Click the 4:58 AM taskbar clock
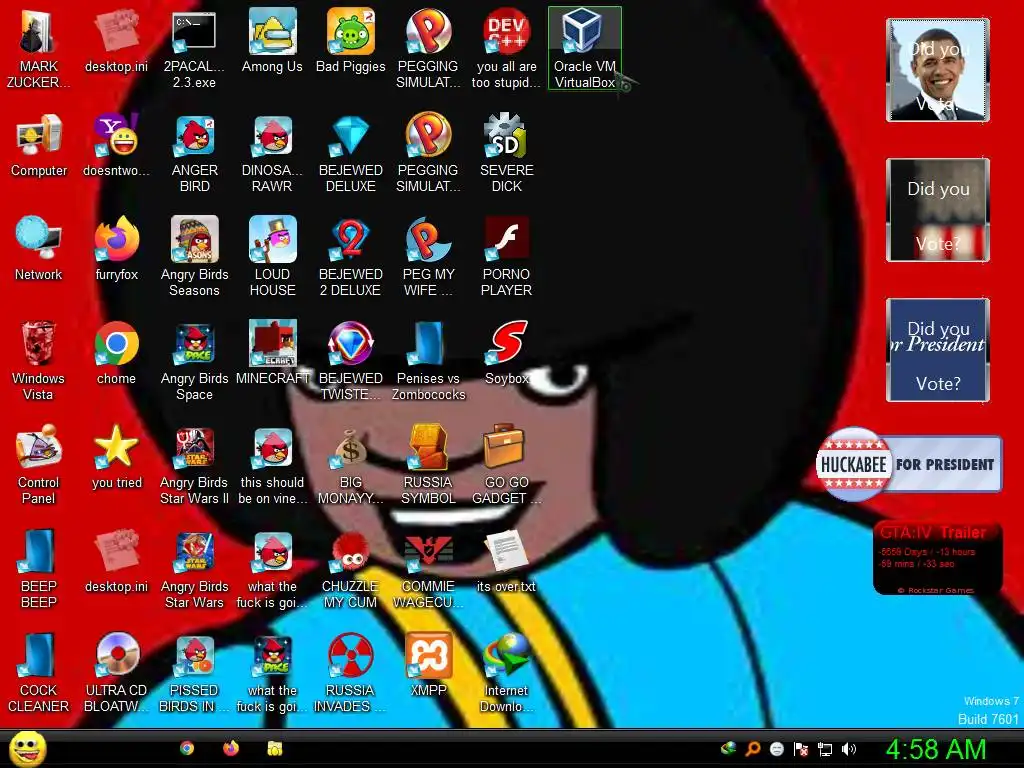Screen dimensions: 1024x768 [935, 750]
